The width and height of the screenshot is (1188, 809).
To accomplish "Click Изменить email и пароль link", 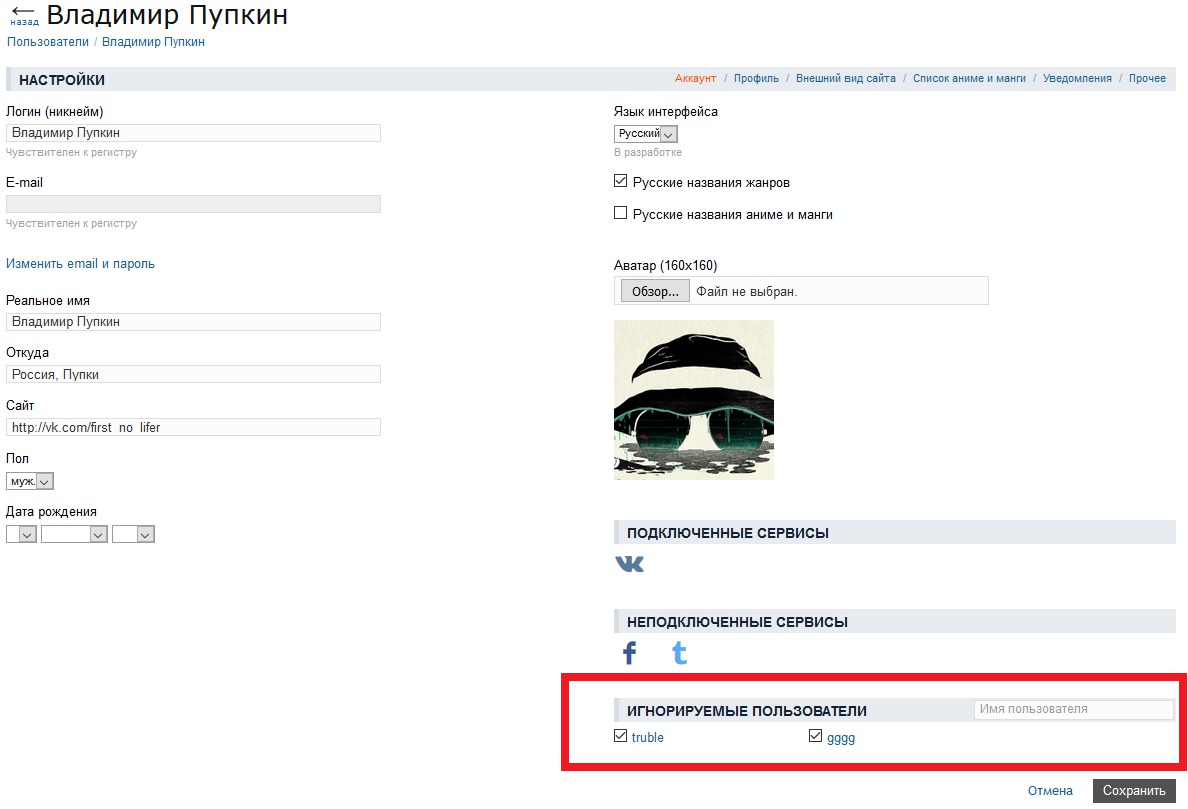I will tap(81, 264).
